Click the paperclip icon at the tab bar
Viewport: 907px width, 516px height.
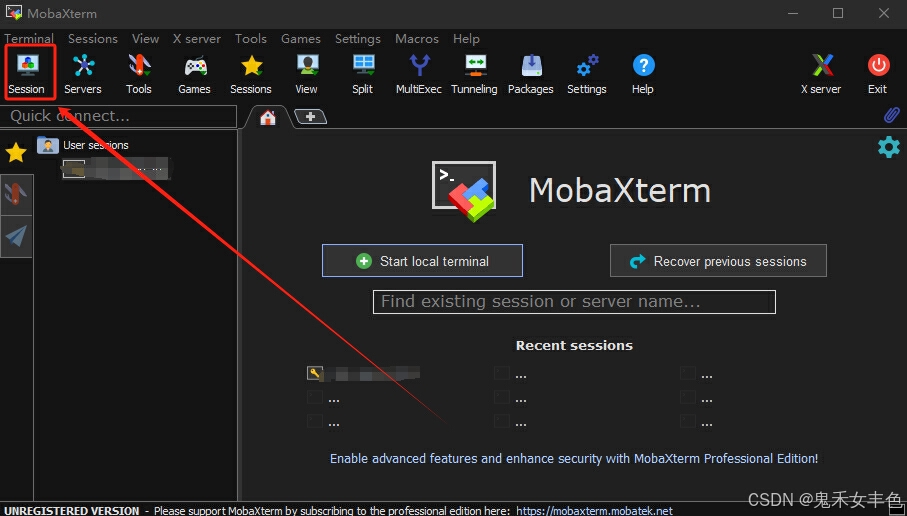click(x=891, y=115)
